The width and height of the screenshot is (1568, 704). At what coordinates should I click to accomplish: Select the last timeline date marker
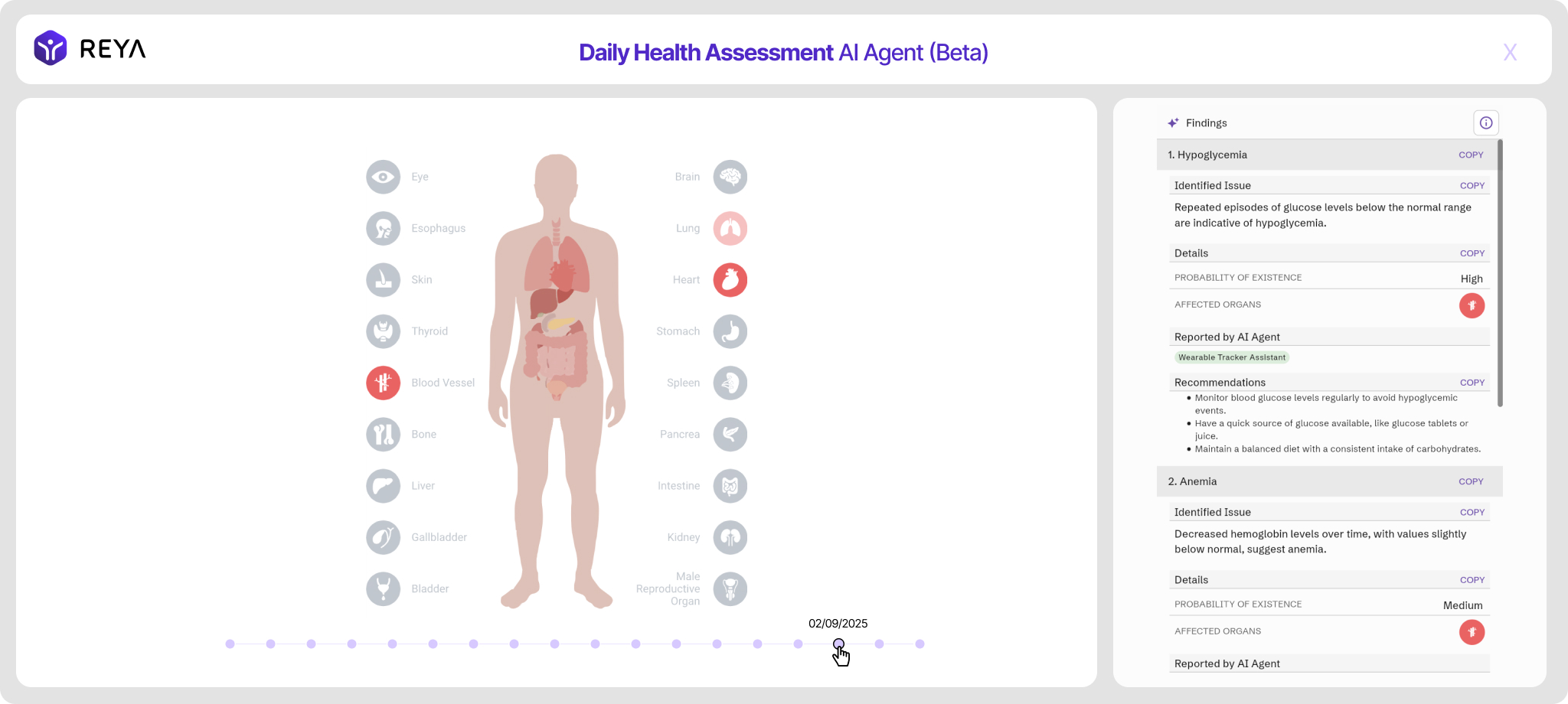point(920,644)
